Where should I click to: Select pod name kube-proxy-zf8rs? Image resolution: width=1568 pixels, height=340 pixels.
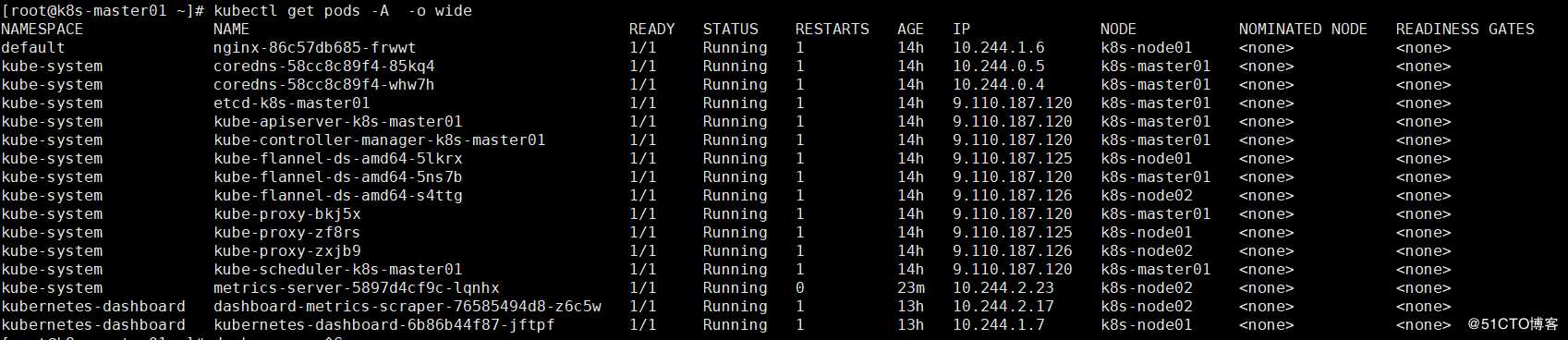(287, 233)
